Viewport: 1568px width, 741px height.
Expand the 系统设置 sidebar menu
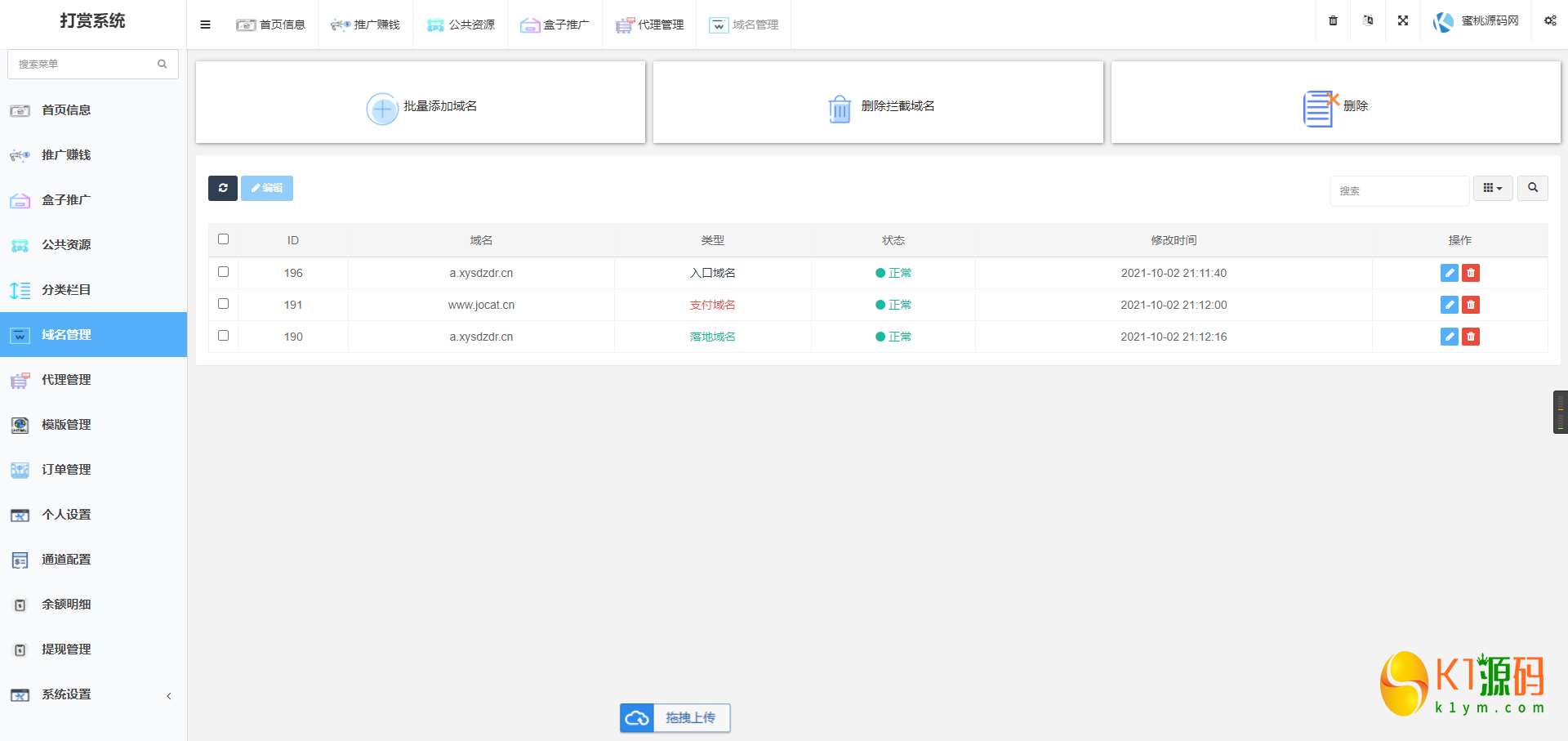click(x=90, y=694)
